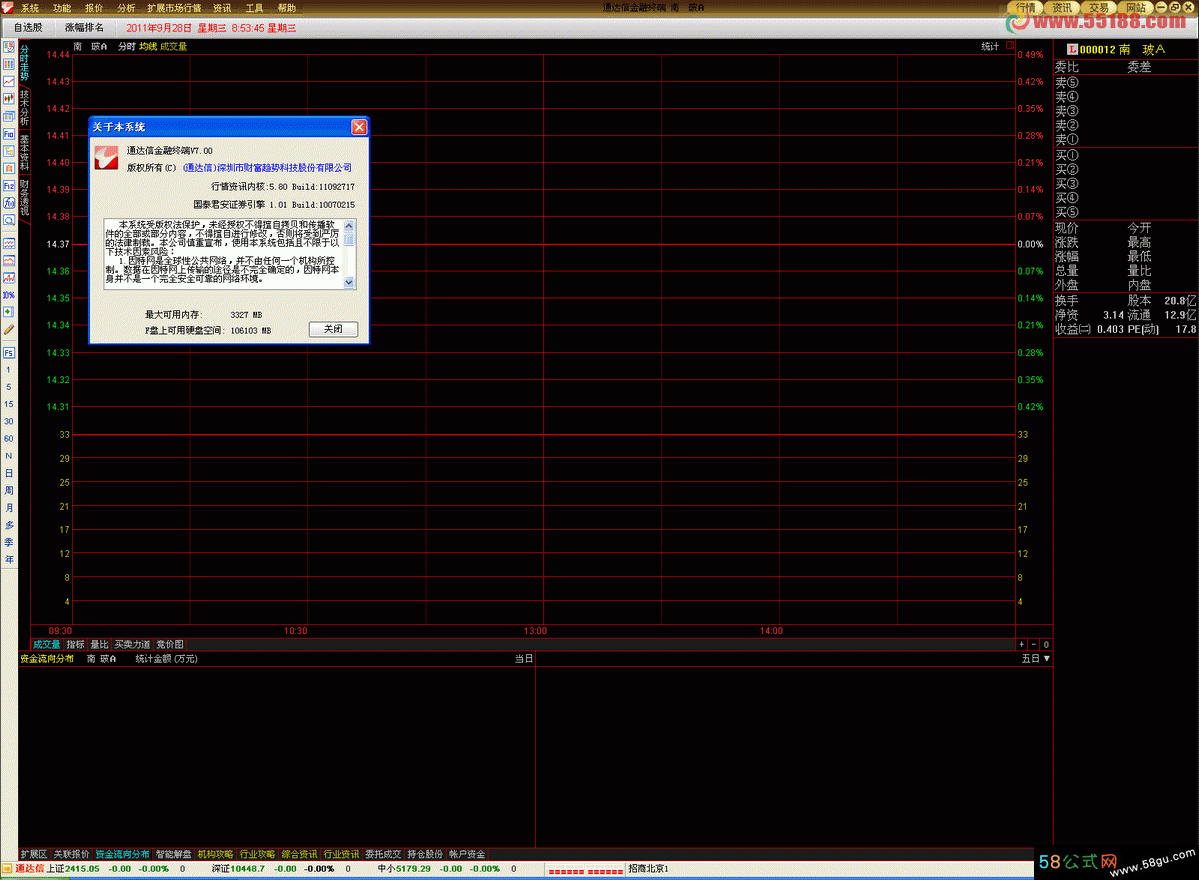Image resolution: width=1199 pixels, height=880 pixels.
Task: Click the 行情 button at top right
Action: pos(1026,8)
